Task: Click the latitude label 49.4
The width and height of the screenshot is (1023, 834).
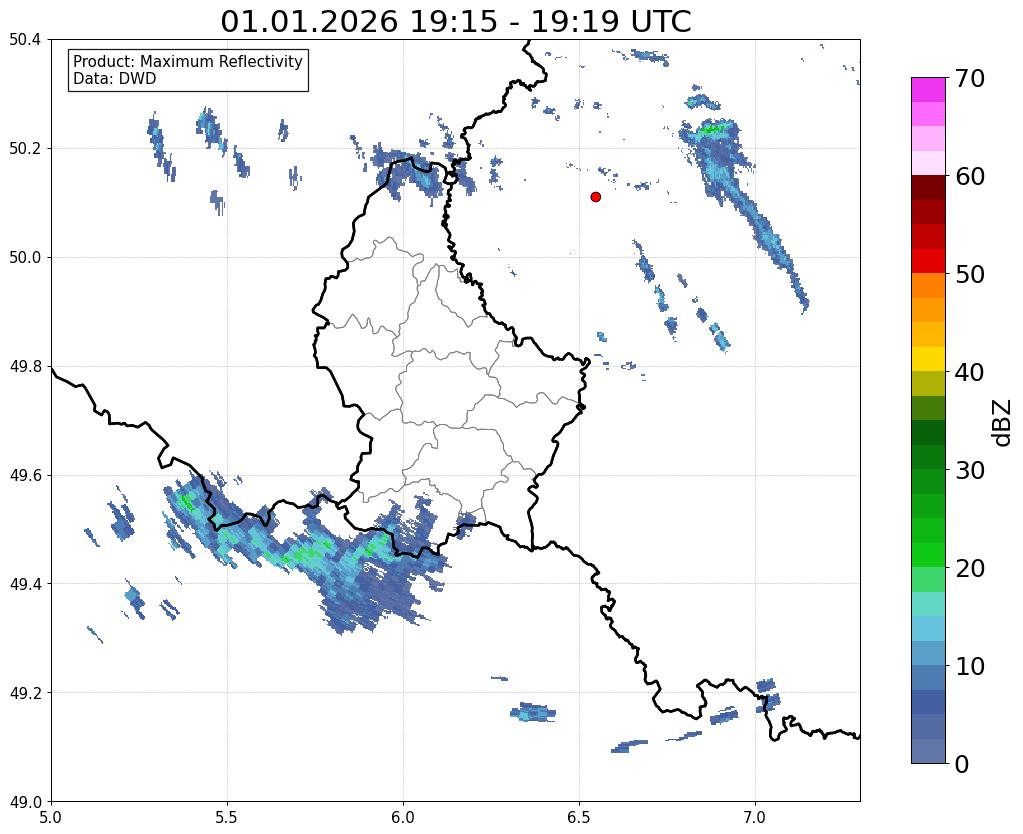Action: (x=25, y=584)
